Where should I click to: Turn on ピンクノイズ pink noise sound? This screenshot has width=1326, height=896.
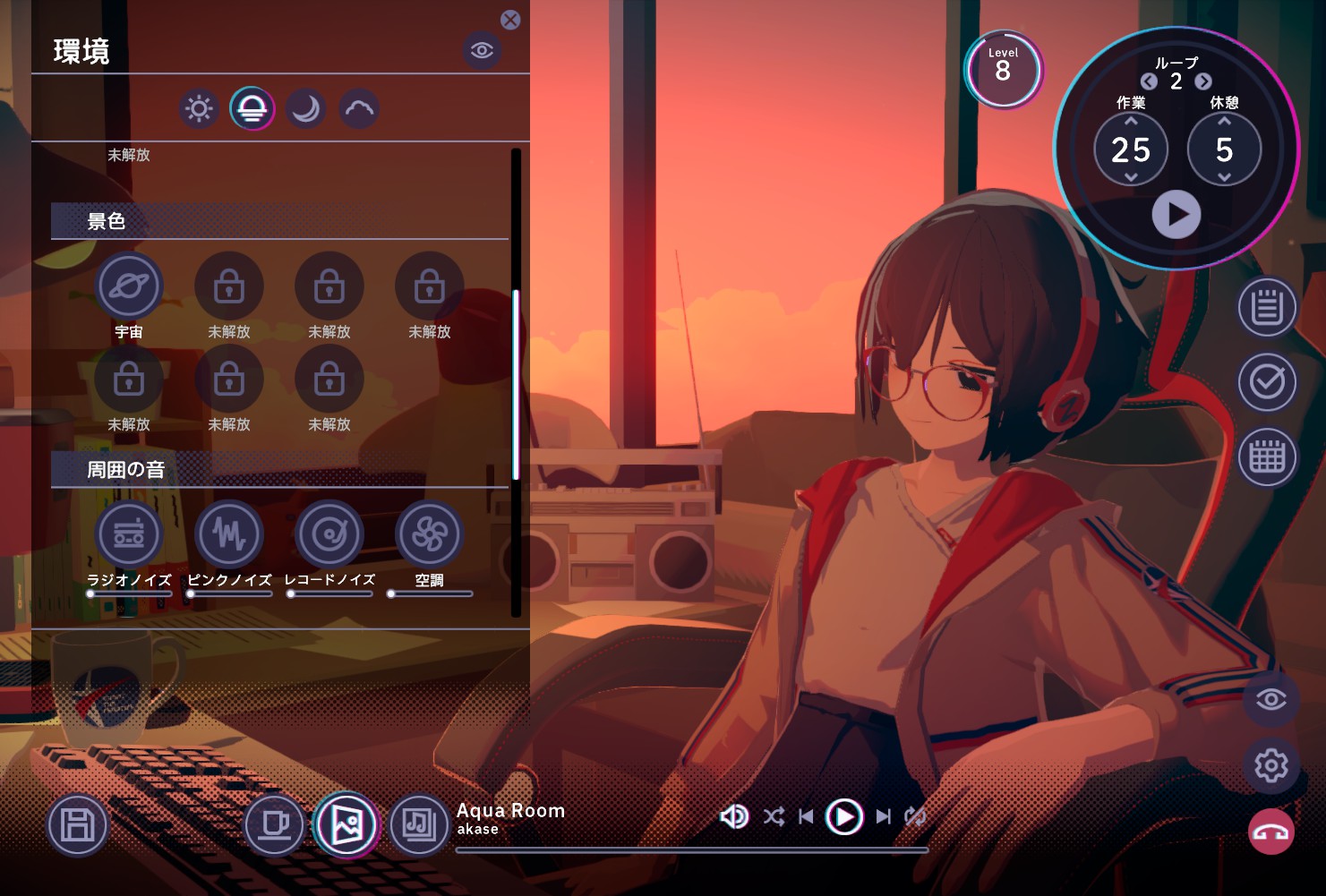coord(229,534)
